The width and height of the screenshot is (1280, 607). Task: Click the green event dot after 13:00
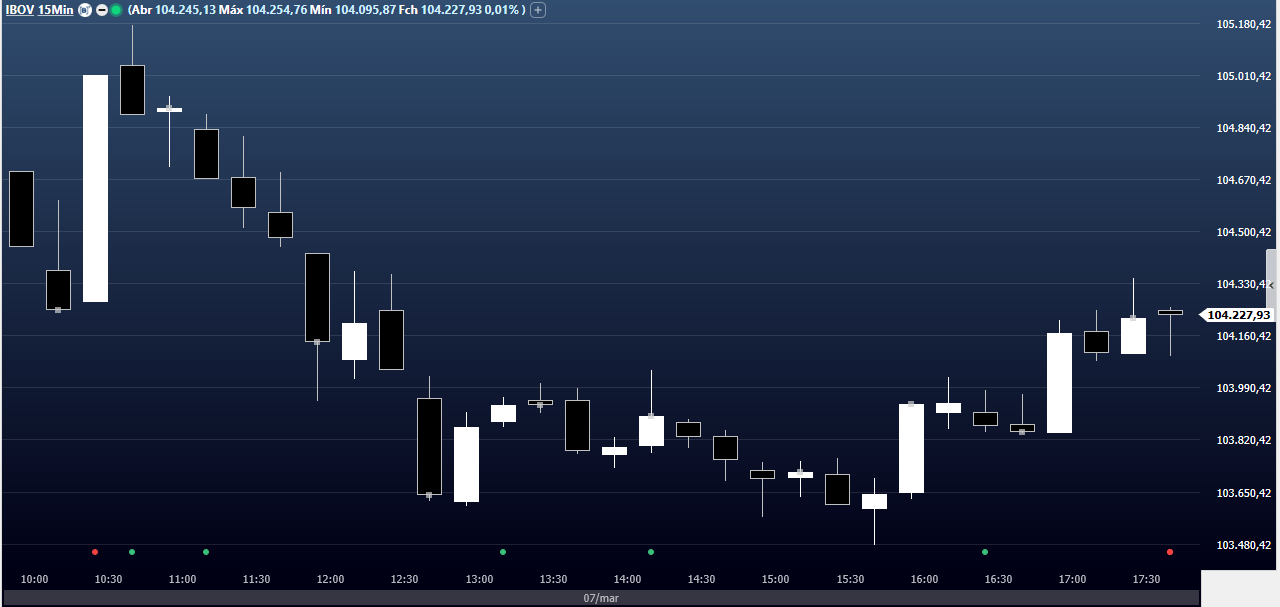pos(503,552)
